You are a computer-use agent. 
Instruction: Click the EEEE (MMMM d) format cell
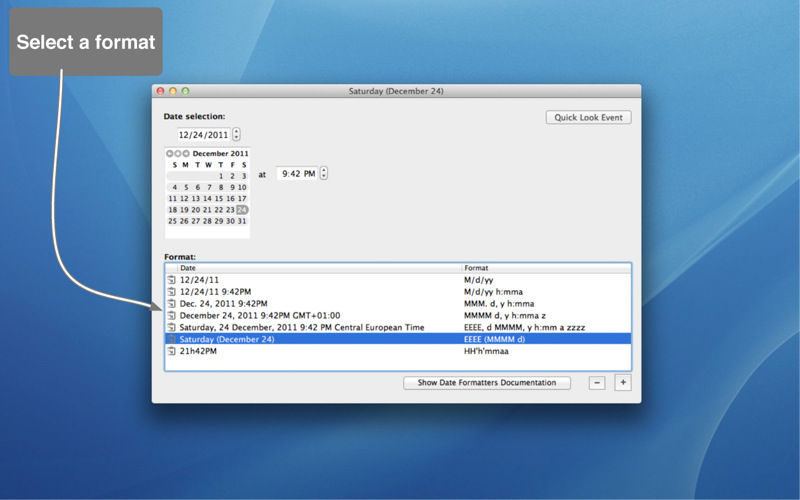coord(494,339)
